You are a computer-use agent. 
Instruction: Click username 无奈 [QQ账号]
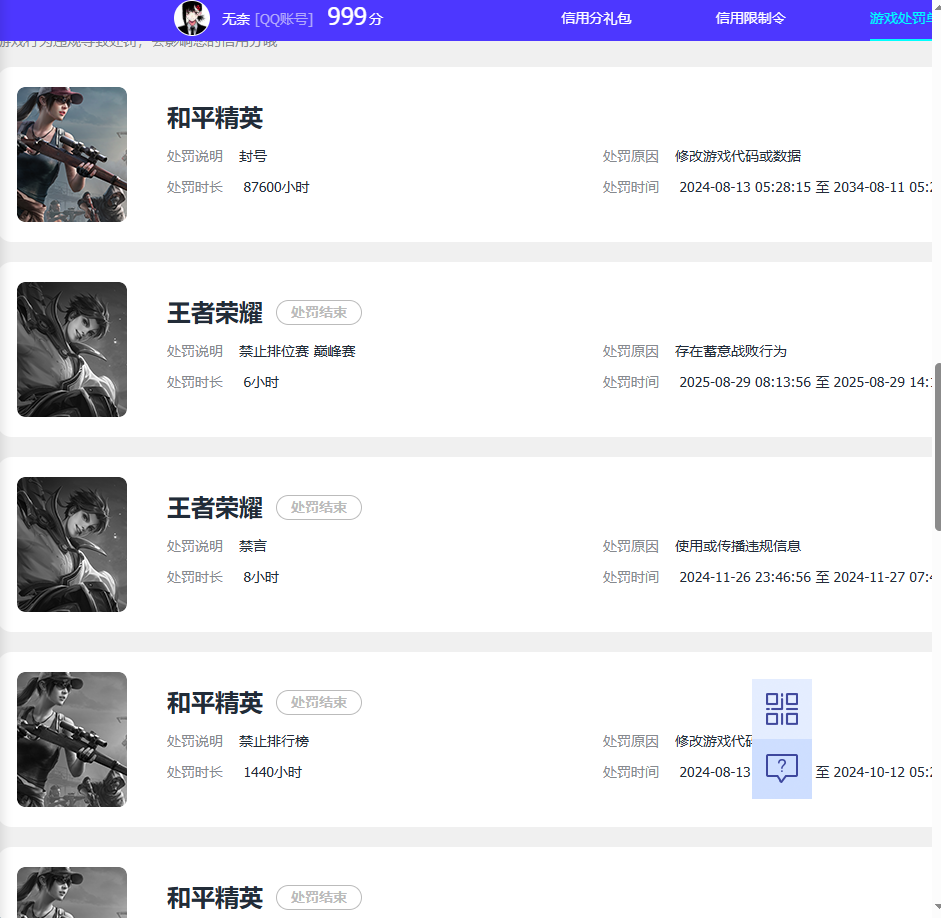(x=267, y=19)
